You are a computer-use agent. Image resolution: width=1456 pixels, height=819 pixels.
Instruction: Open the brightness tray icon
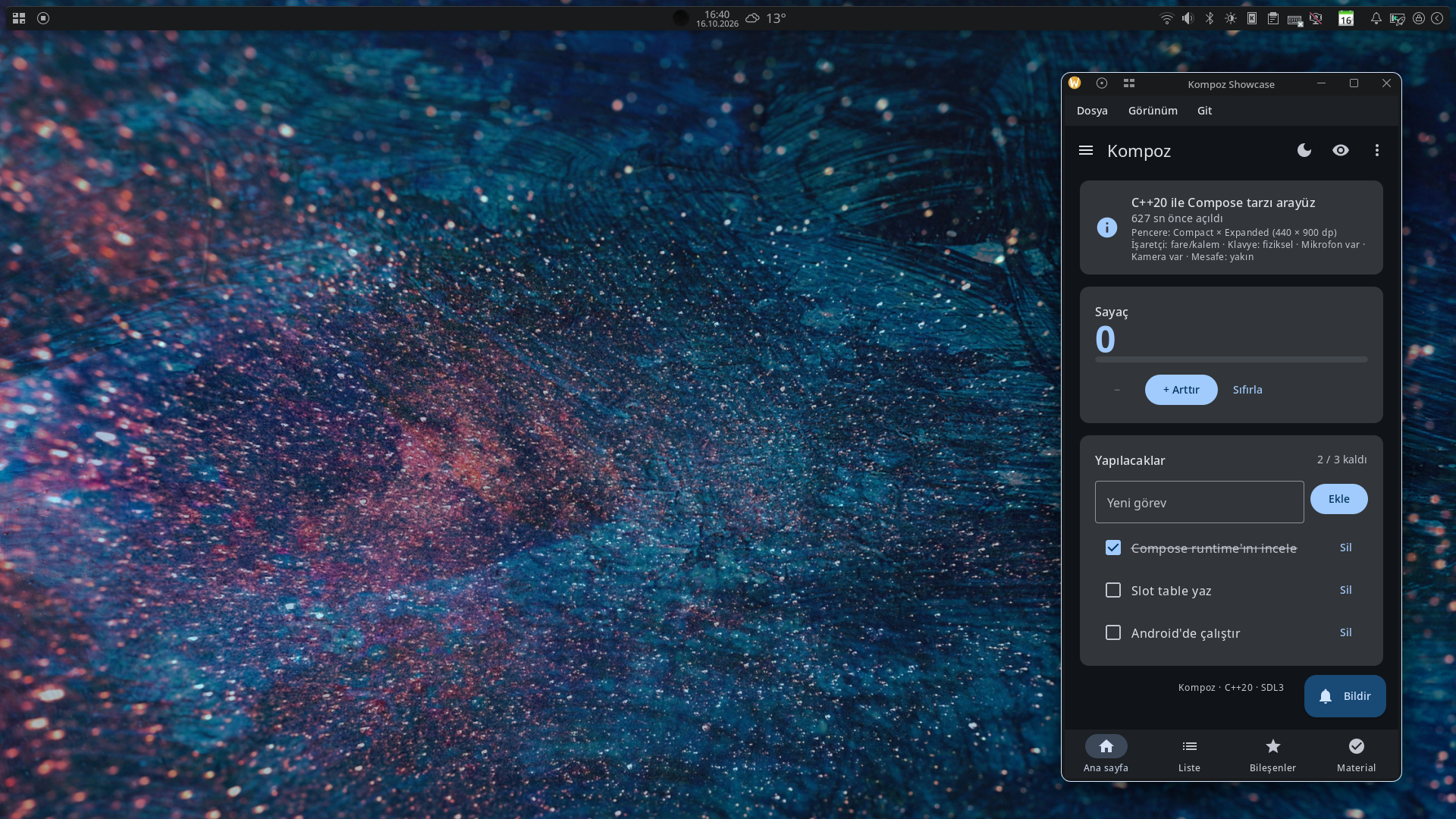click(x=1231, y=18)
